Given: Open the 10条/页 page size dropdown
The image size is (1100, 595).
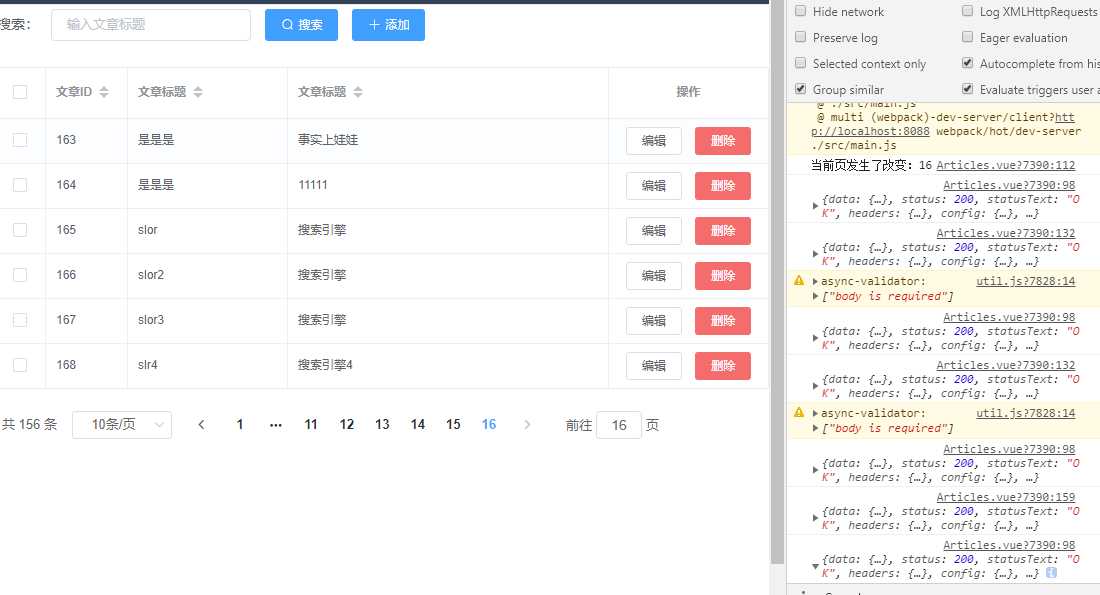Looking at the screenshot, I should coord(122,424).
